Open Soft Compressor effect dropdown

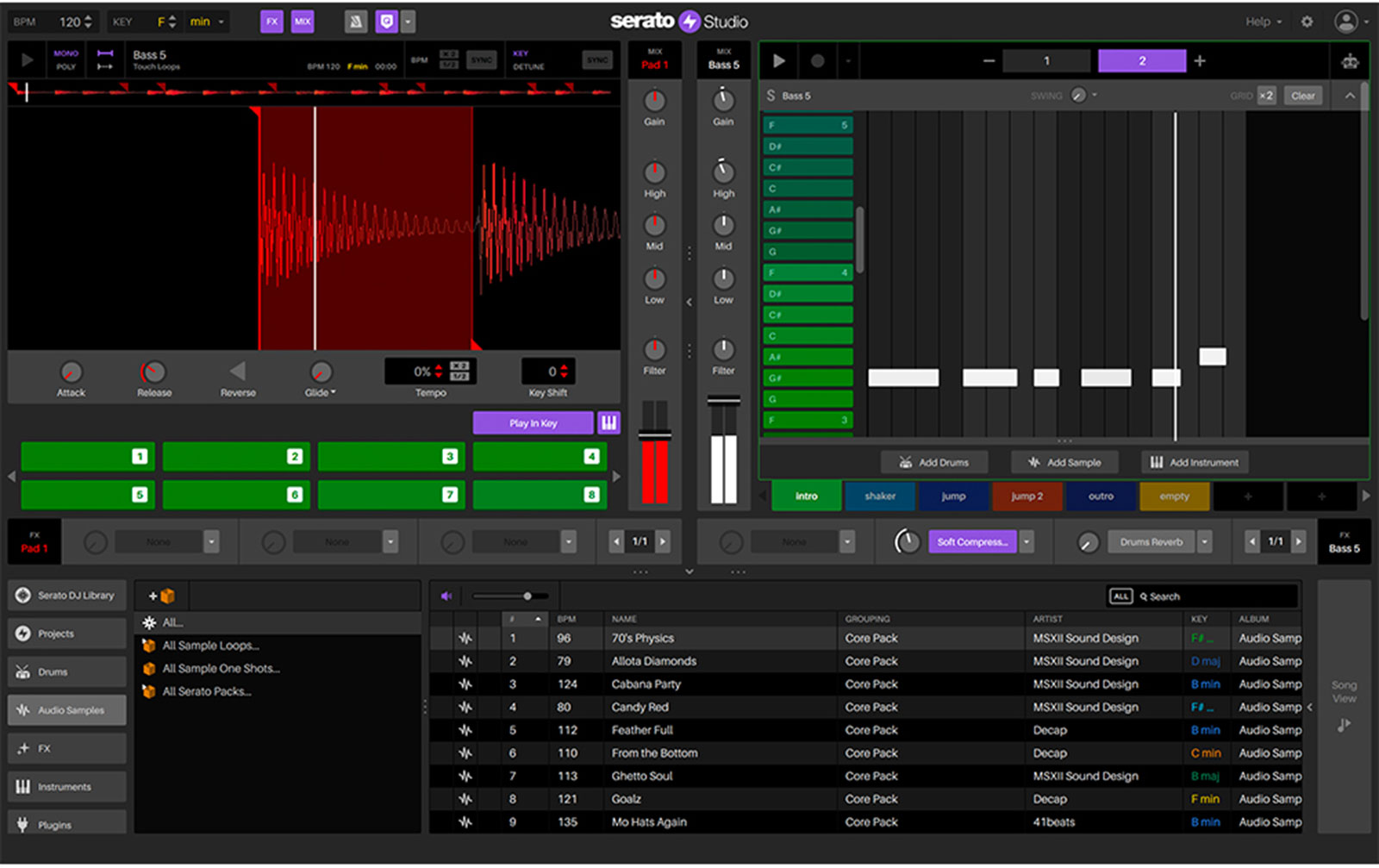point(1026,542)
